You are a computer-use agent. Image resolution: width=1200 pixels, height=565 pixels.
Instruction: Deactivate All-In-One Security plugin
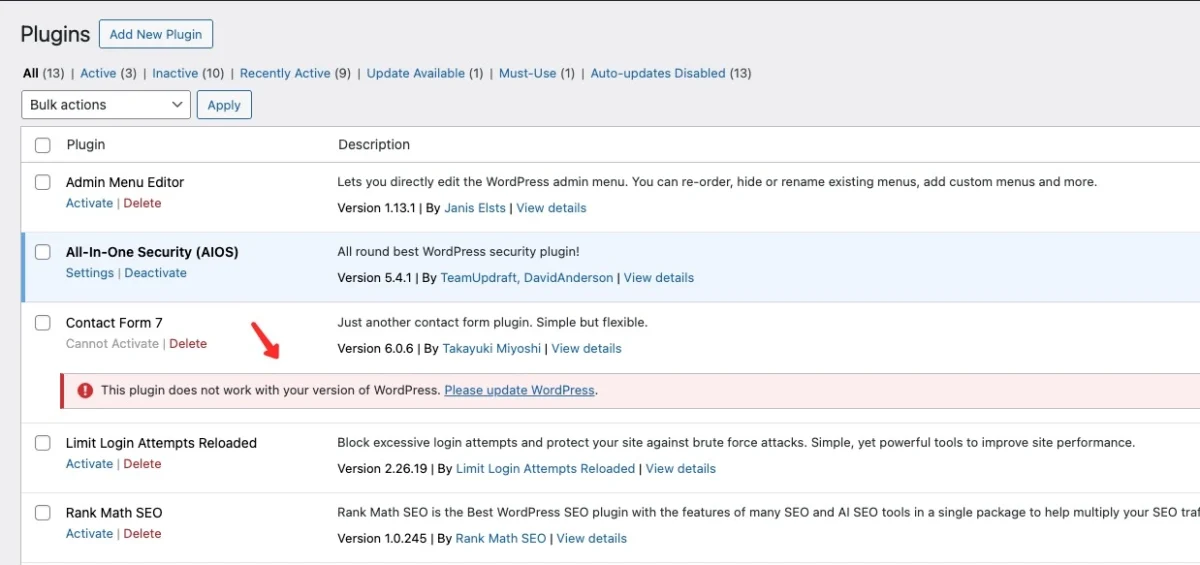(155, 273)
